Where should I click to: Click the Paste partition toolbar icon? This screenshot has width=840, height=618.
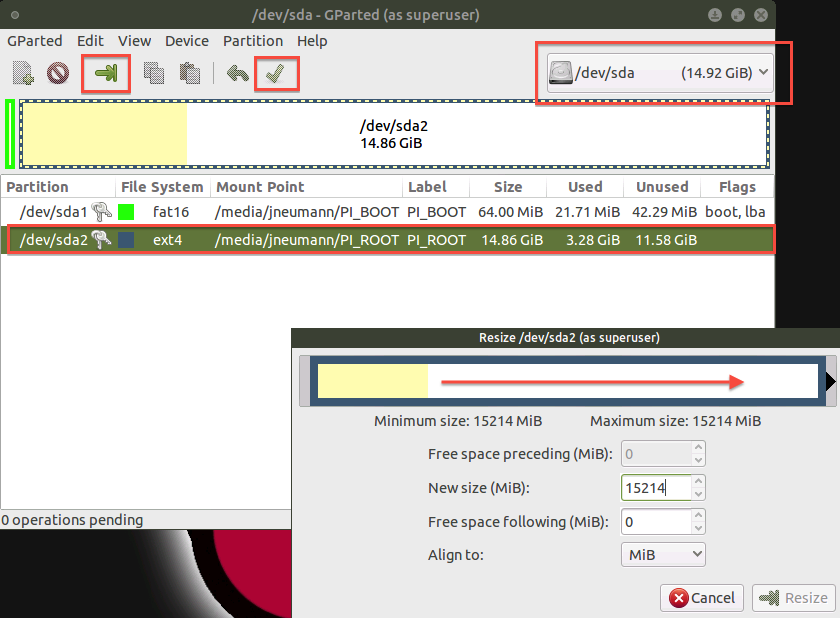pyautogui.click(x=189, y=73)
